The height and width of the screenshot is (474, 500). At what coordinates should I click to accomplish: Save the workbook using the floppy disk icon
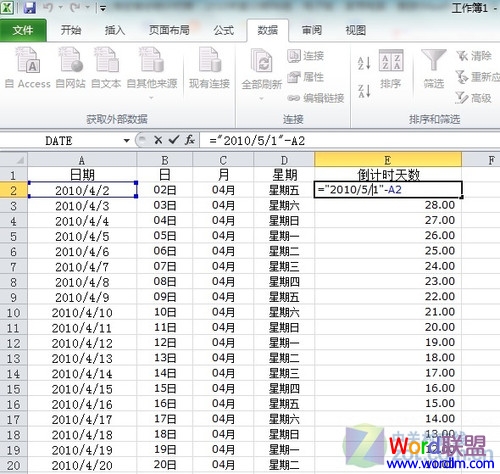pos(30,8)
